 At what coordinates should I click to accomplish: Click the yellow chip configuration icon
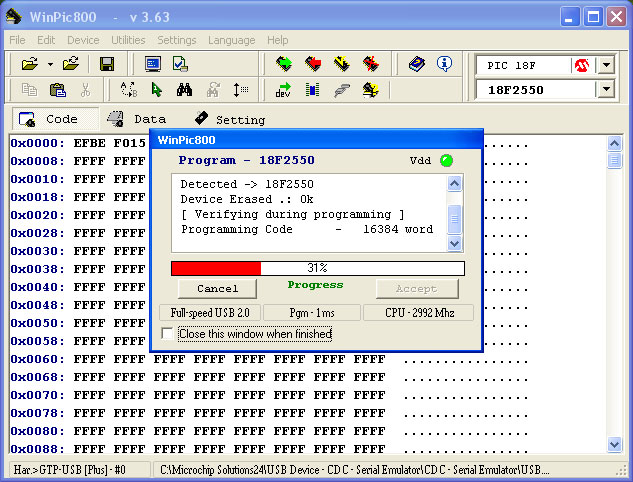371,90
